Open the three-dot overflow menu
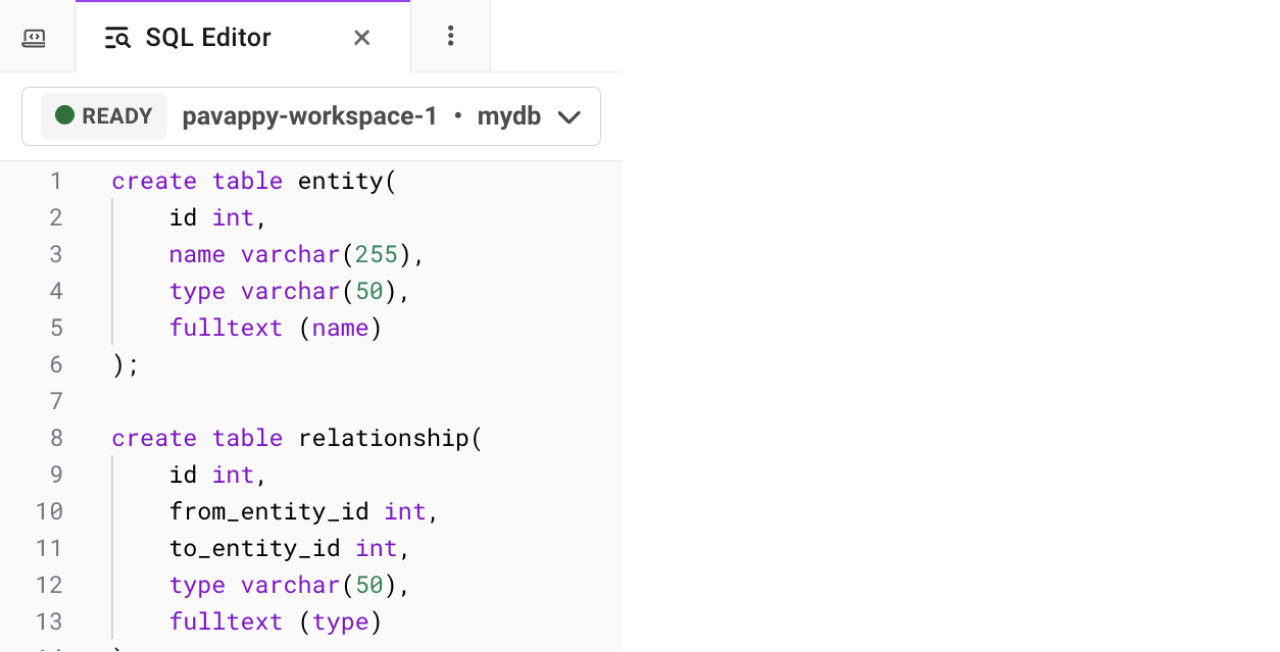 coord(450,36)
